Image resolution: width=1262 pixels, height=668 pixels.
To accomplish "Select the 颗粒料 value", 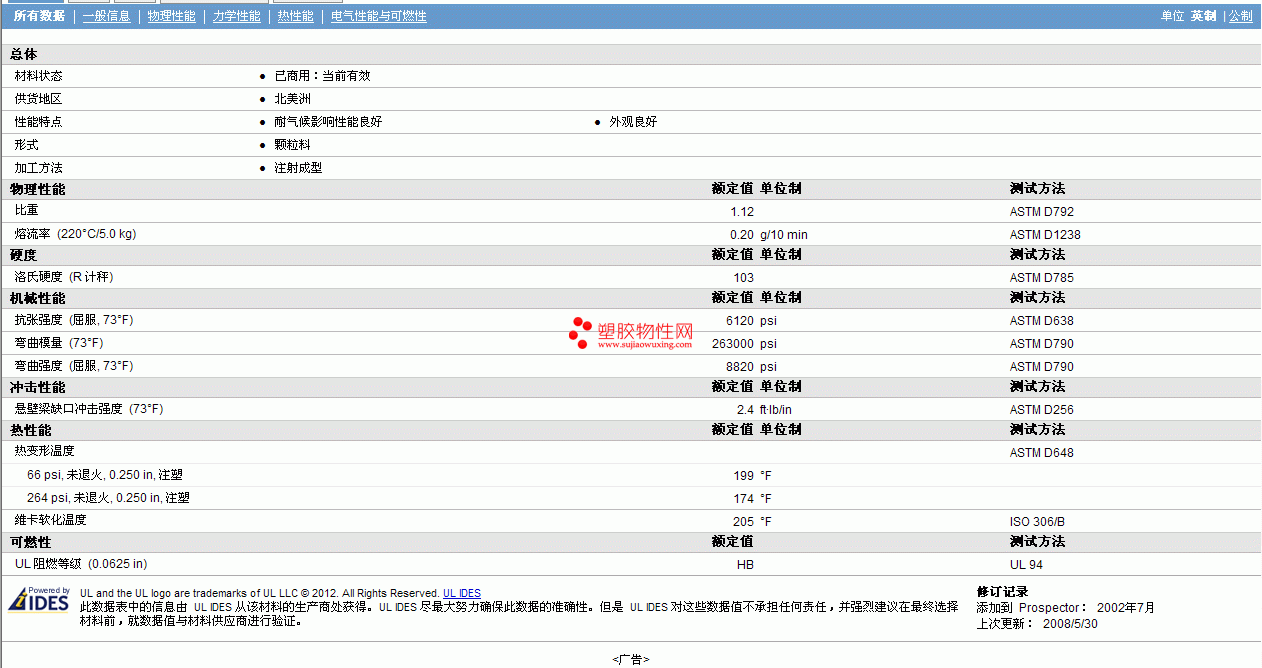I will 292,145.
